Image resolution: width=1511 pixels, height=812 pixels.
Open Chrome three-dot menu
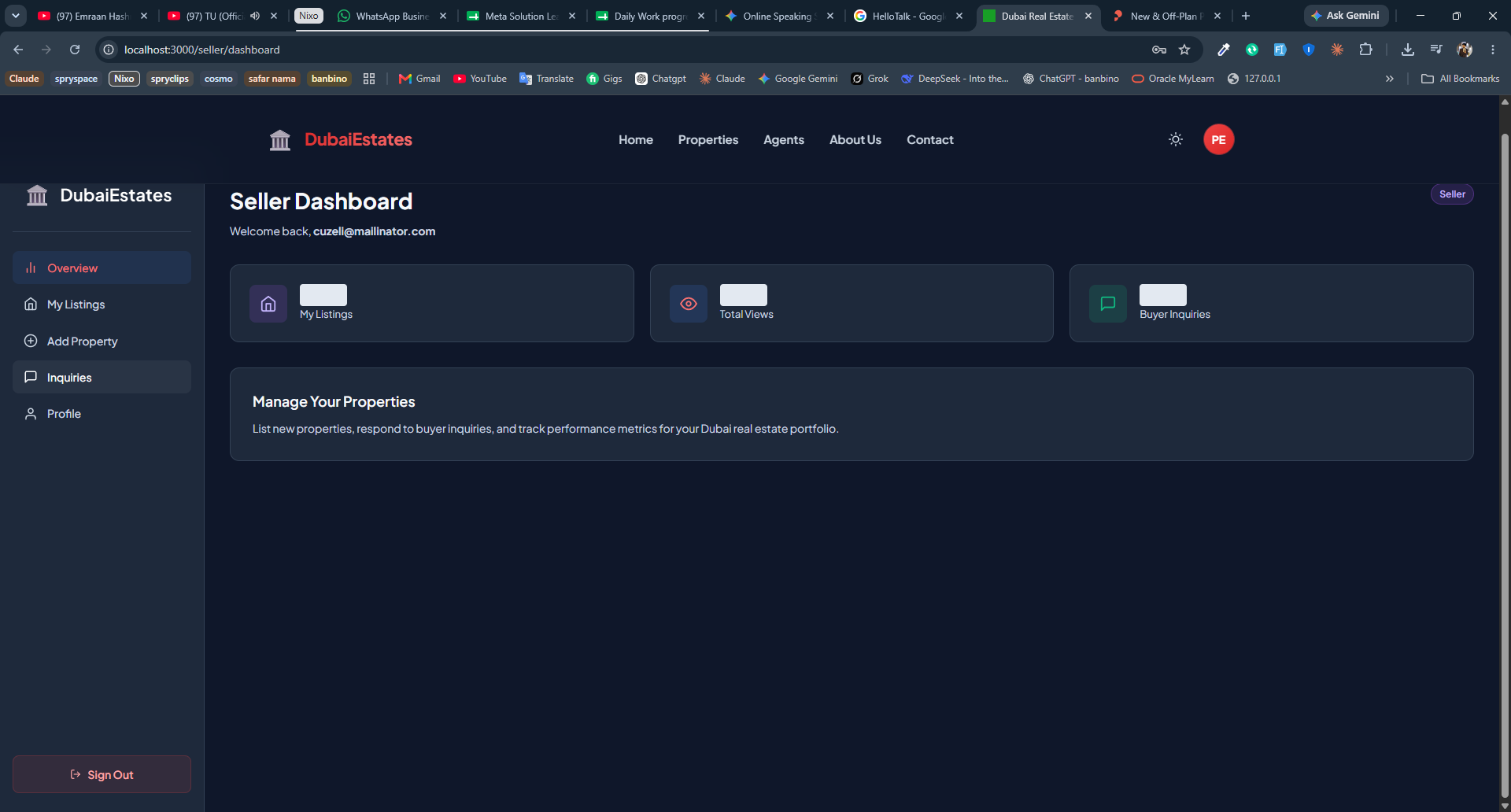[x=1493, y=50]
